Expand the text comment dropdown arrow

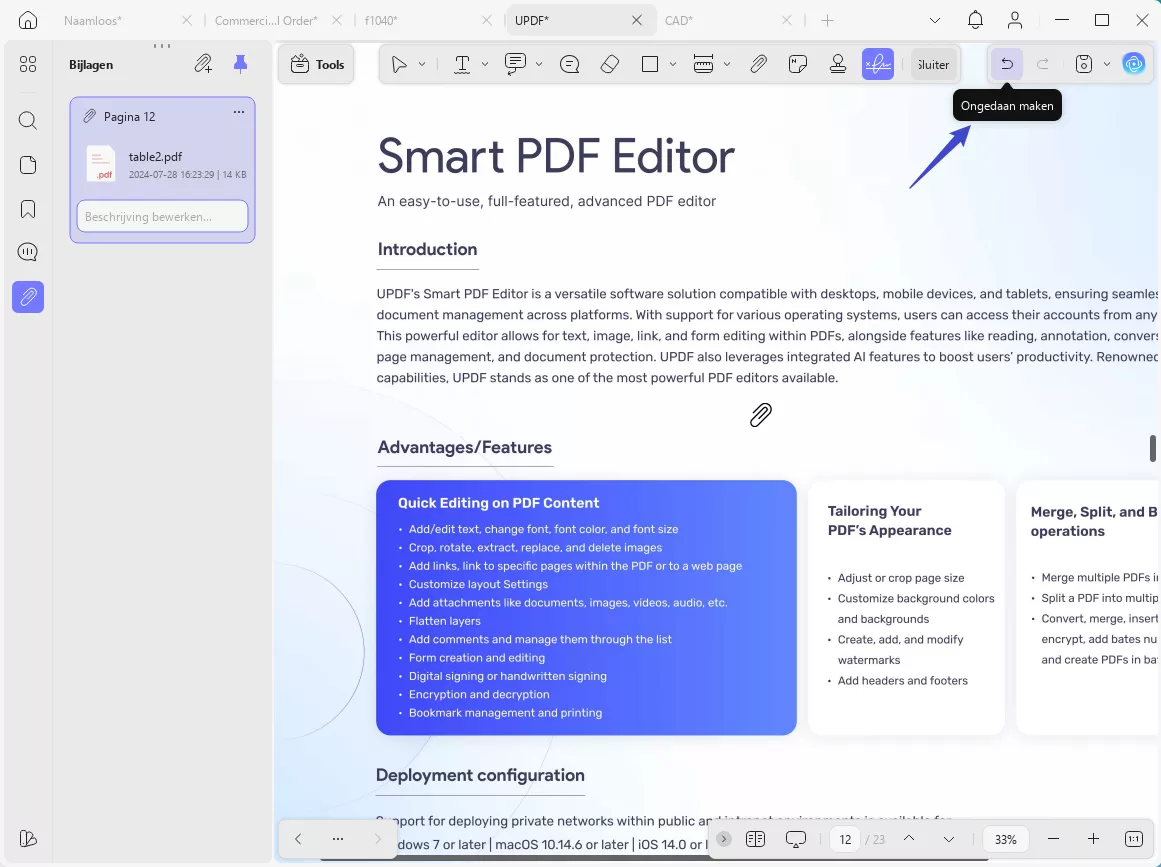point(539,64)
